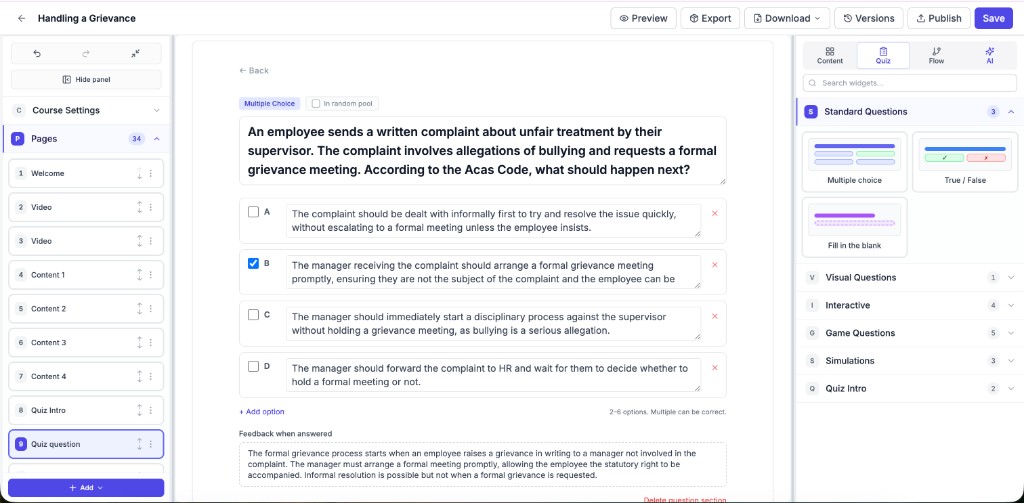
Task: Click the Add option link
Action: (262, 412)
